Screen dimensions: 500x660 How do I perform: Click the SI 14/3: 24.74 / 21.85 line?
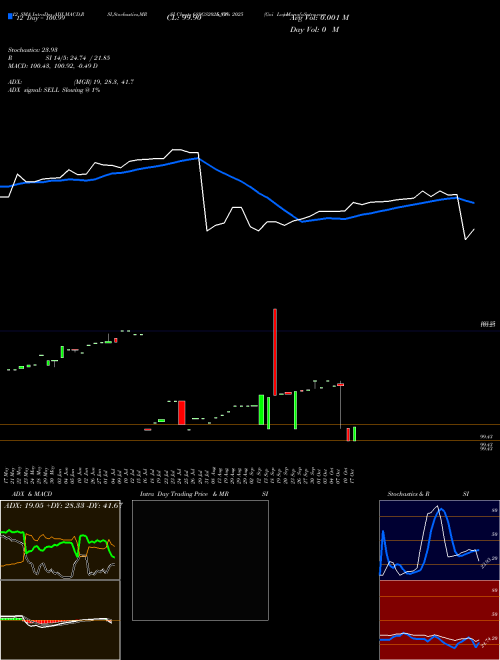(x=78, y=58)
